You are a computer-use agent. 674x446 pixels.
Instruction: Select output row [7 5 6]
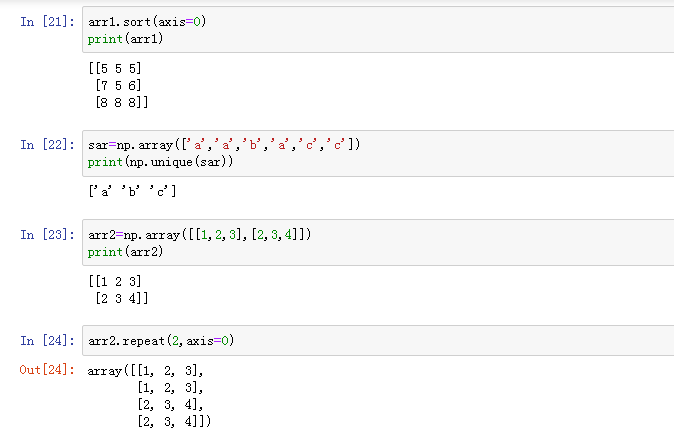[118, 86]
